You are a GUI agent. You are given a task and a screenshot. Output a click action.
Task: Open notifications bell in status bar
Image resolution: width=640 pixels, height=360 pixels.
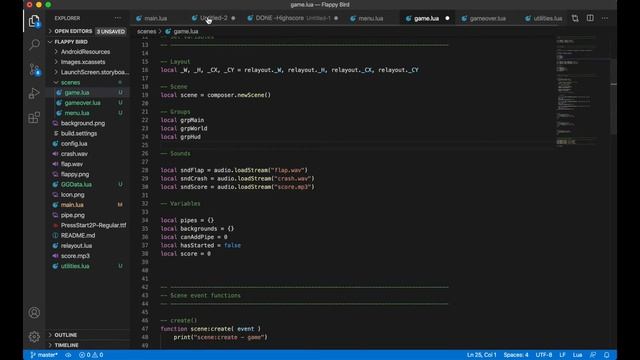tap(607, 355)
